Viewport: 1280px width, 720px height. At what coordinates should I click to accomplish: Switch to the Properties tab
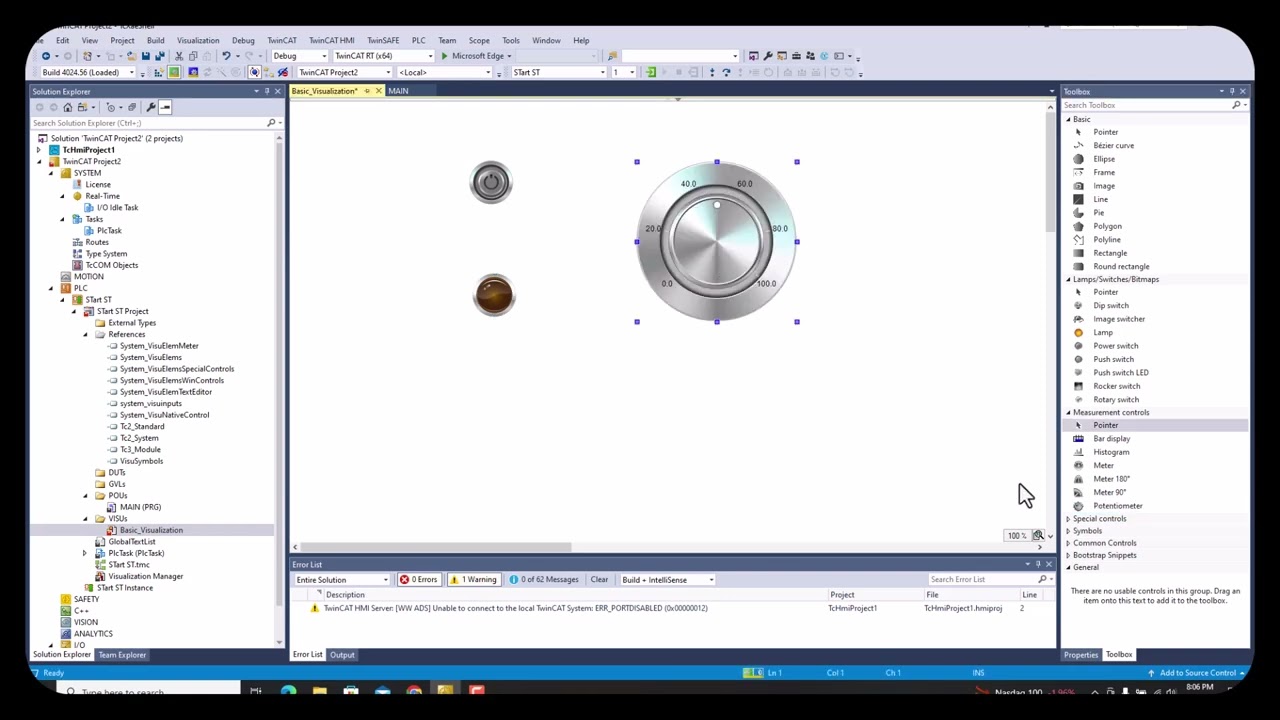(1080, 655)
